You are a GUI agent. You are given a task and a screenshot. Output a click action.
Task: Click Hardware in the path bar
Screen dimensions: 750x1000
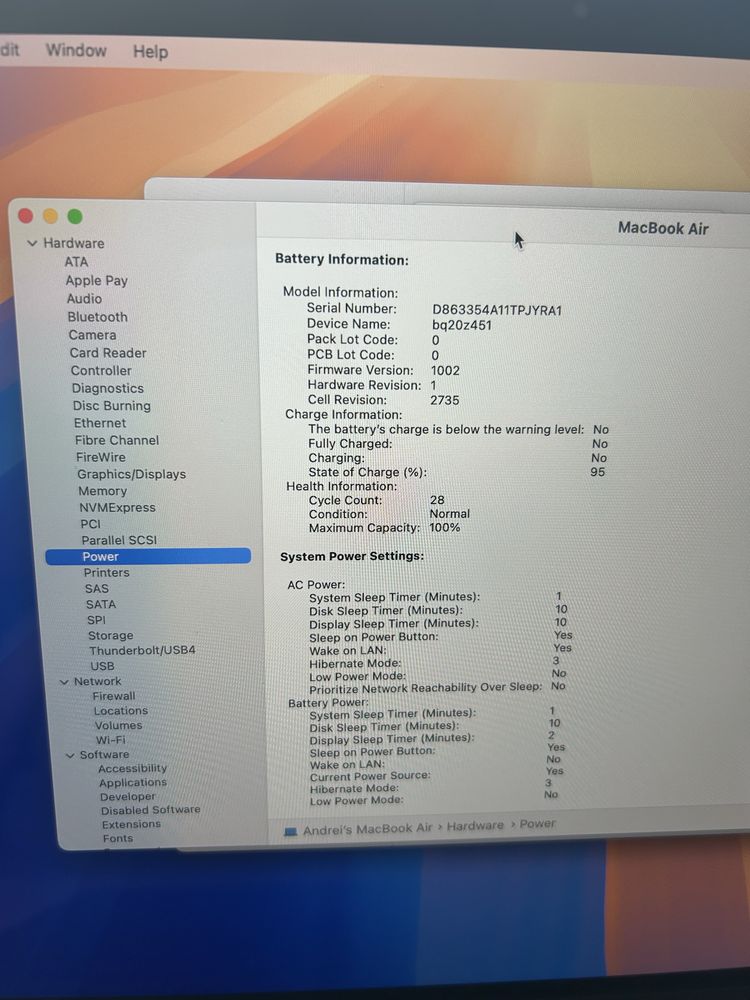pos(475,826)
